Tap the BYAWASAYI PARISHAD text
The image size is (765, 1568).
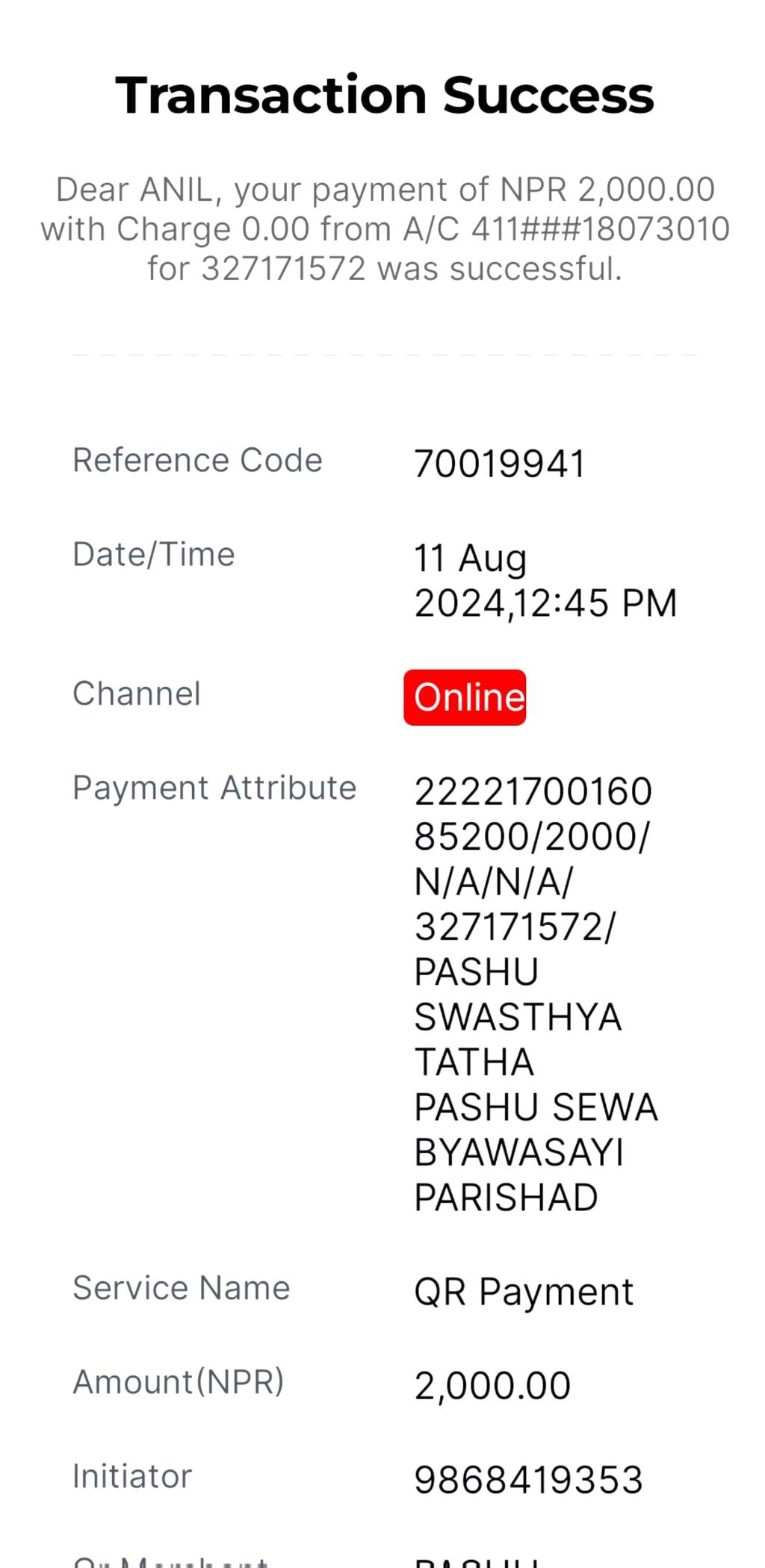pos(518,1175)
